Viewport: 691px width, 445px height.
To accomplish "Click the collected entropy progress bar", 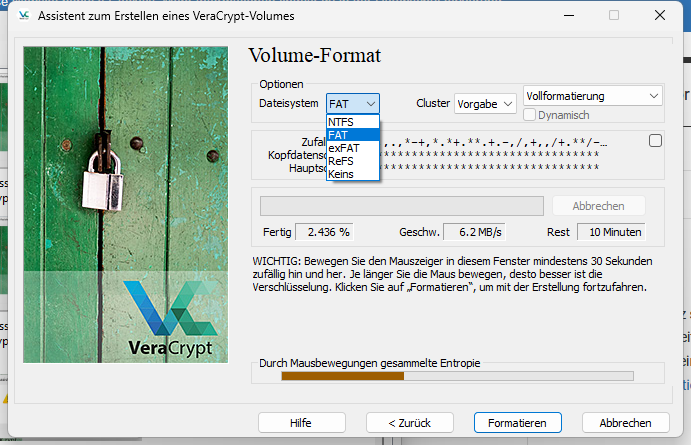I will click(457, 376).
